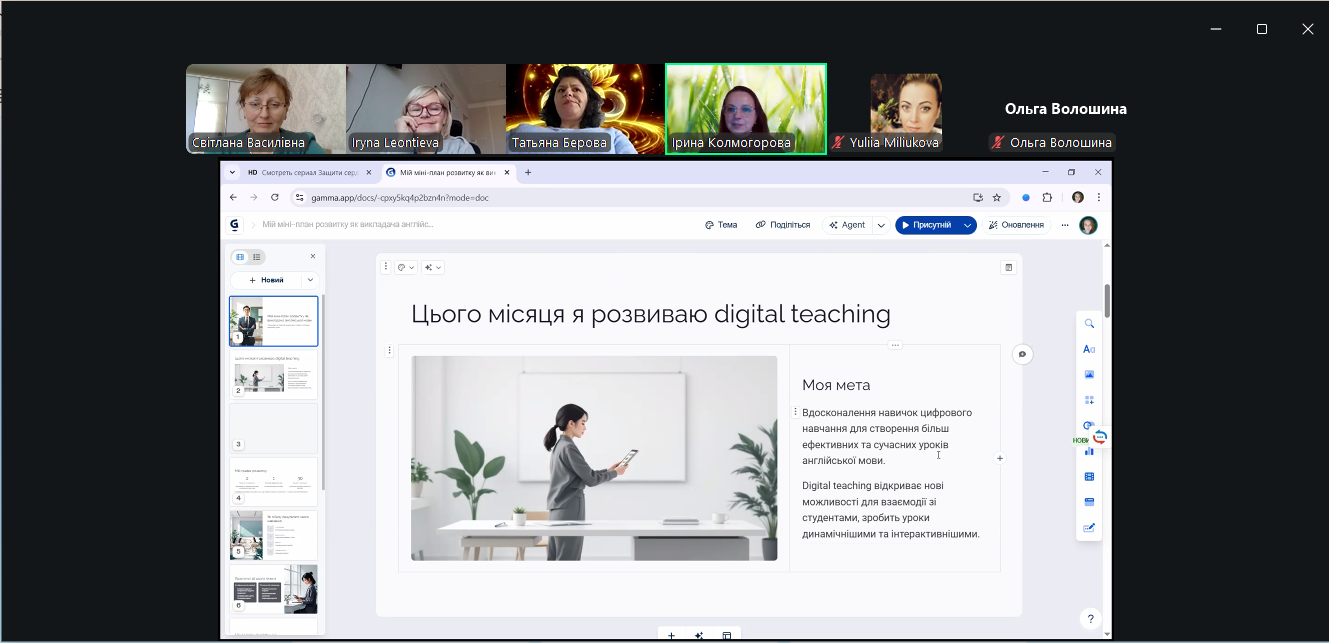Screen dimensions: 1329x643
Task: Switch slide panel to list view
Action: 257,257
